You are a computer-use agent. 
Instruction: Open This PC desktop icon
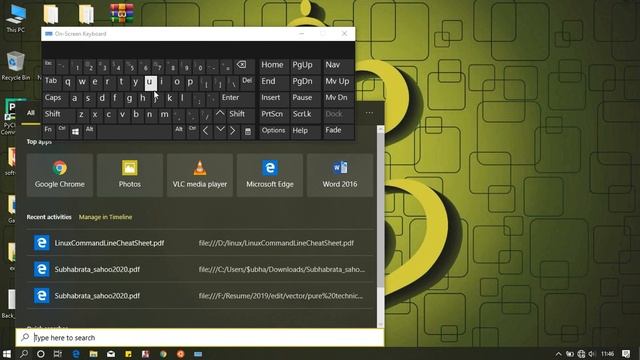point(15,18)
